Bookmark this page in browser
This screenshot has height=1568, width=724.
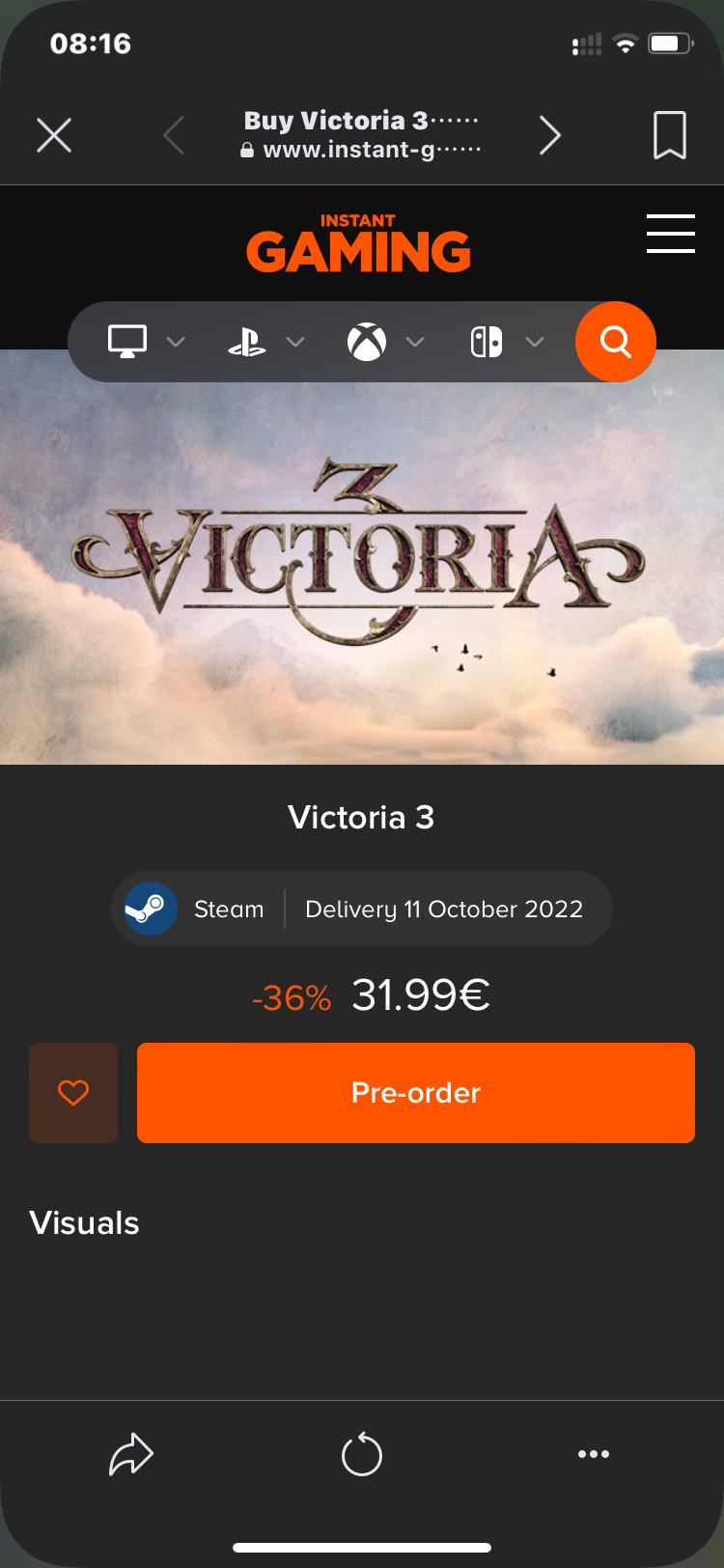click(670, 135)
